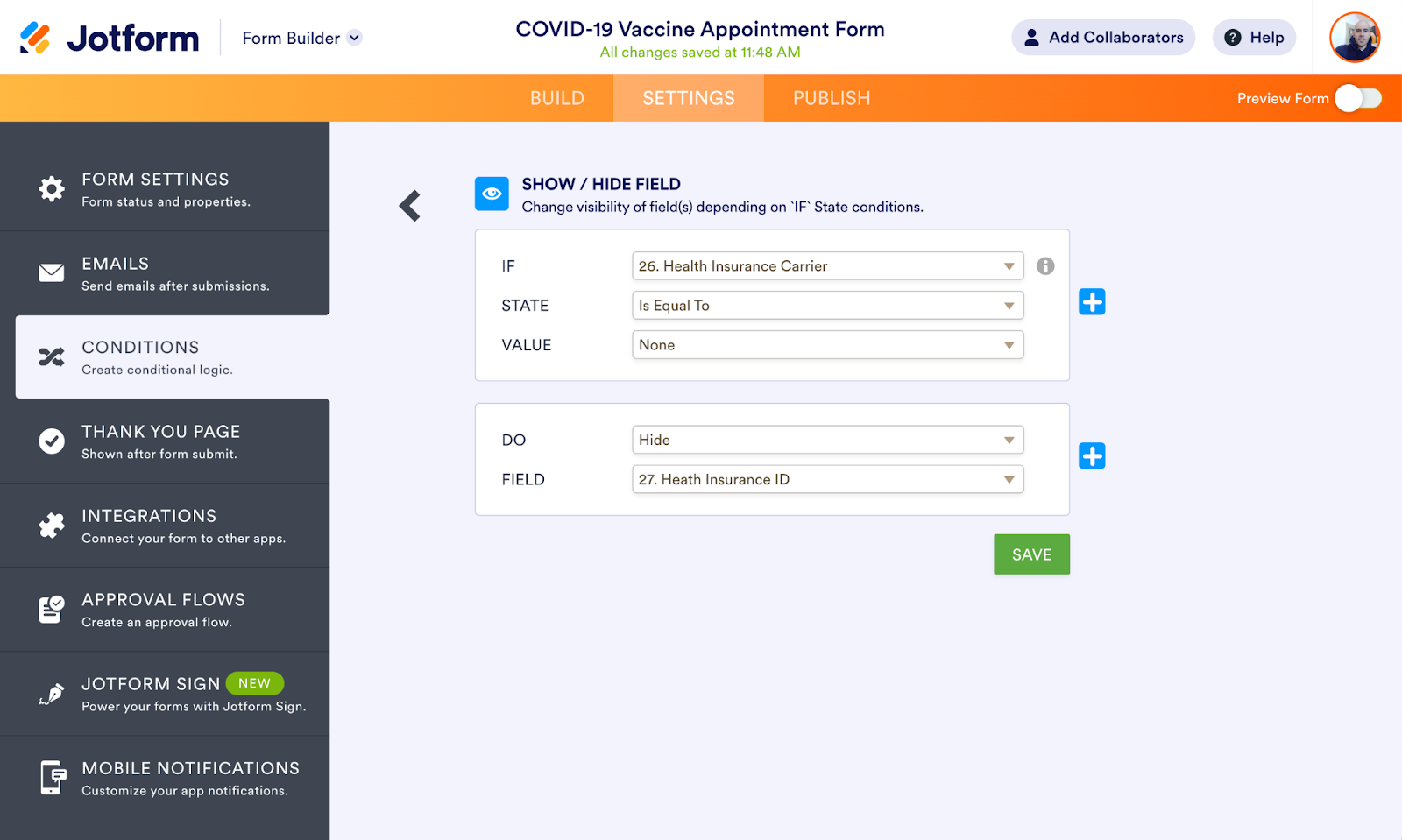1402x840 pixels.
Task: Add another IF condition with plus icon
Action: (x=1092, y=302)
